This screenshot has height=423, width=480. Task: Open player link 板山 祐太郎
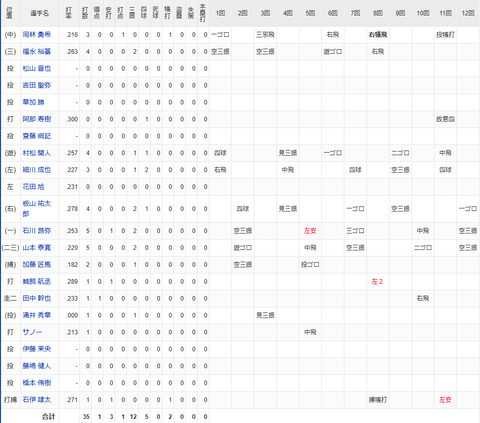click(x=37, y=209)
